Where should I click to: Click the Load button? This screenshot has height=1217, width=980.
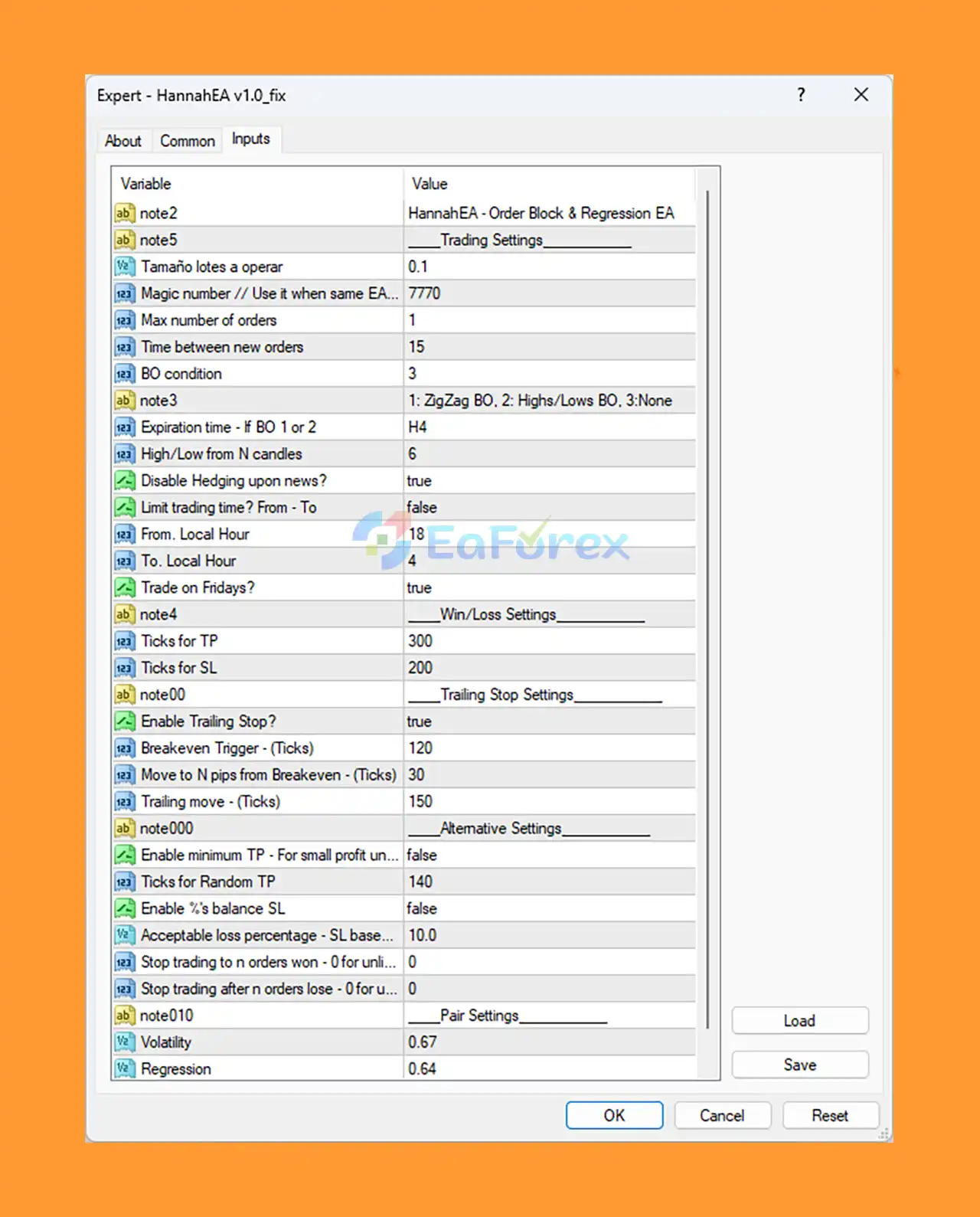pos(800,1021)
